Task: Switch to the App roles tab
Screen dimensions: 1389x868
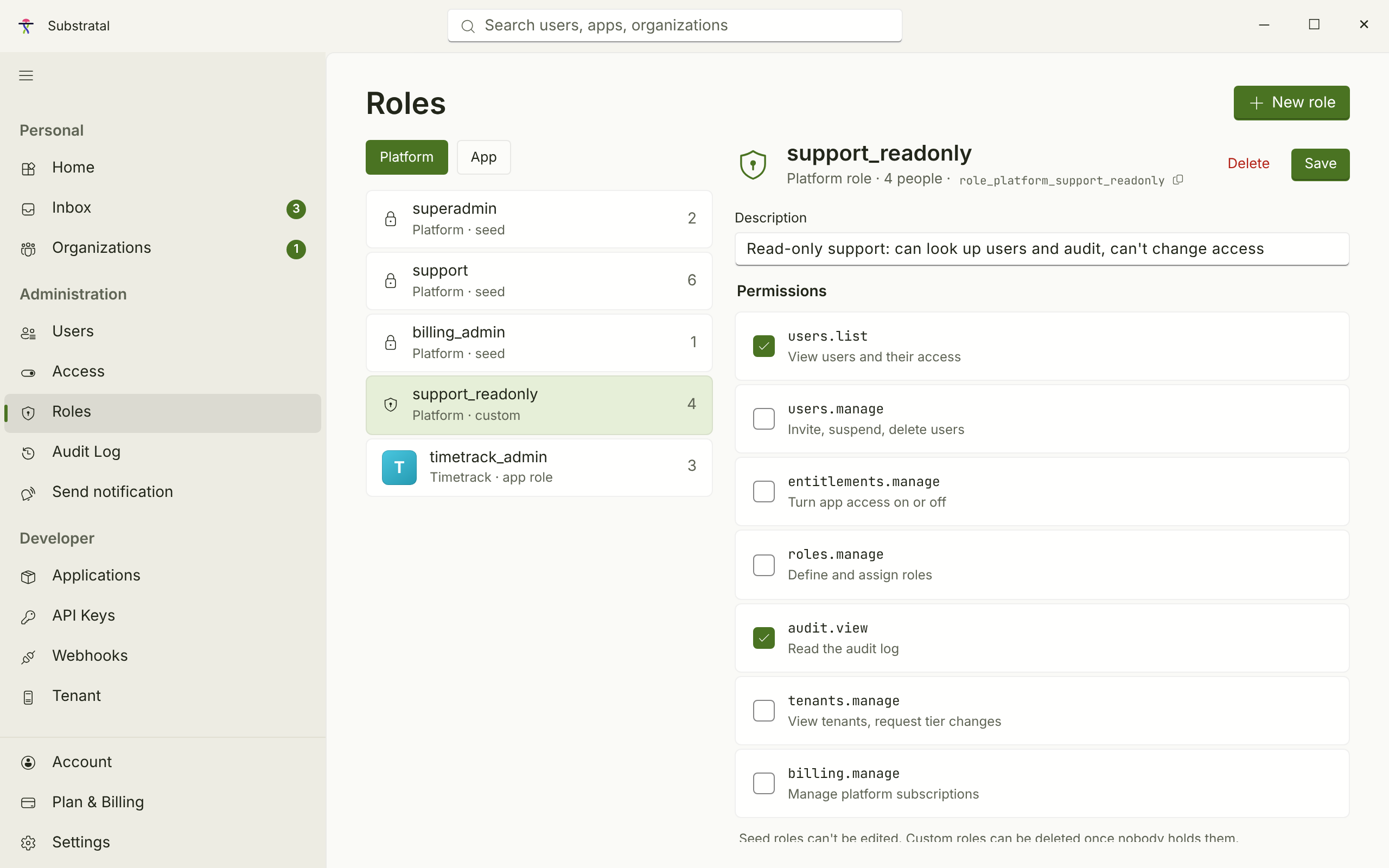Action: (483, 157)
